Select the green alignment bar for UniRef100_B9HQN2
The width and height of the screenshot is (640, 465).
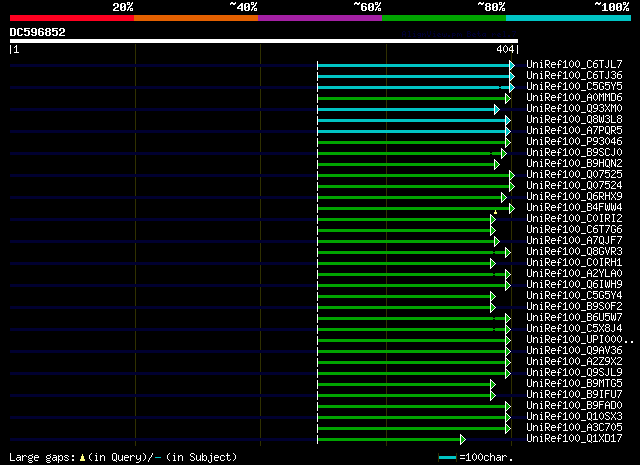pos(409,165)
